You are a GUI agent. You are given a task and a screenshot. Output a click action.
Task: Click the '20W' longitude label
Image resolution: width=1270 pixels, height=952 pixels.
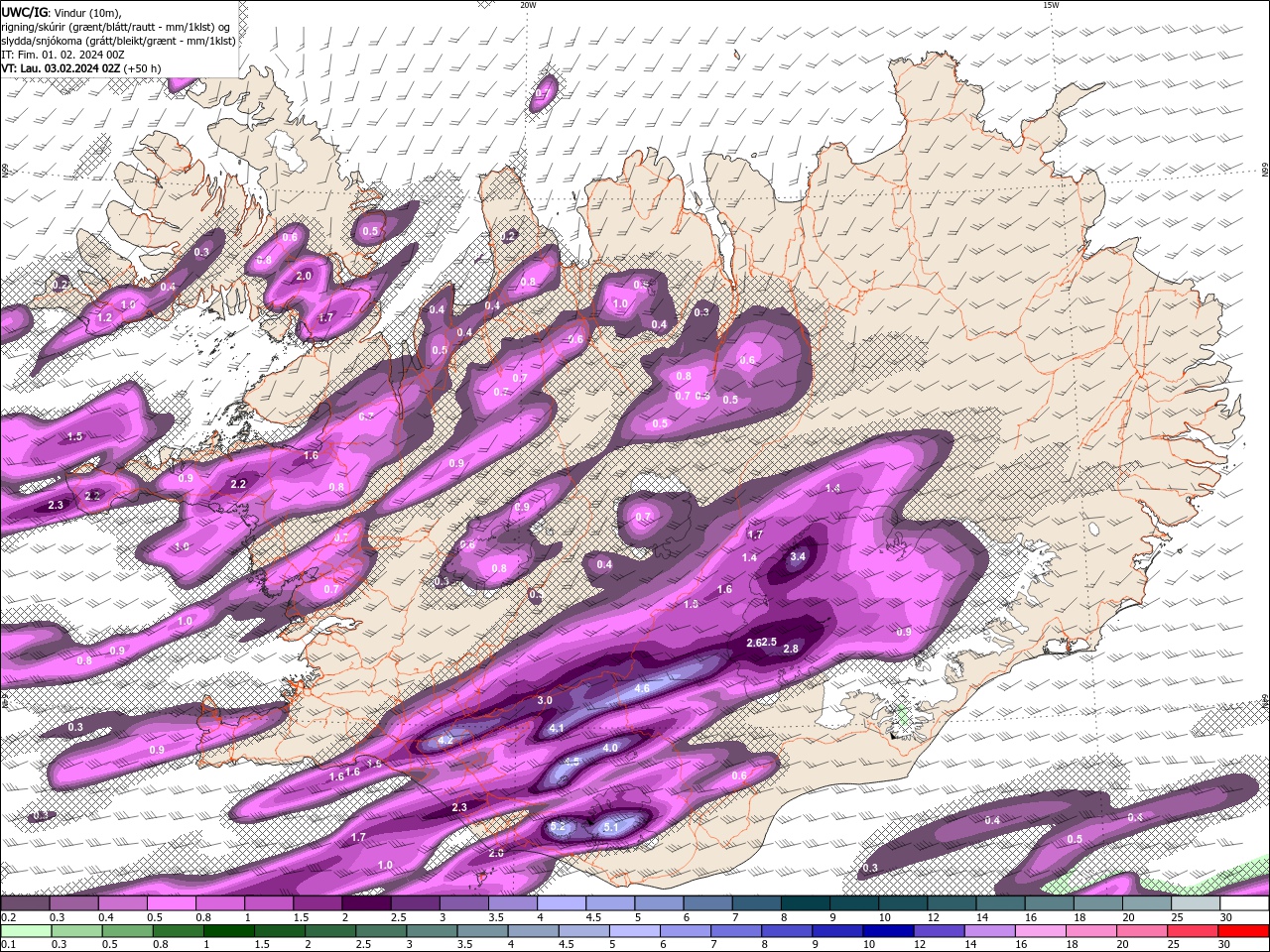click(528, 5)
